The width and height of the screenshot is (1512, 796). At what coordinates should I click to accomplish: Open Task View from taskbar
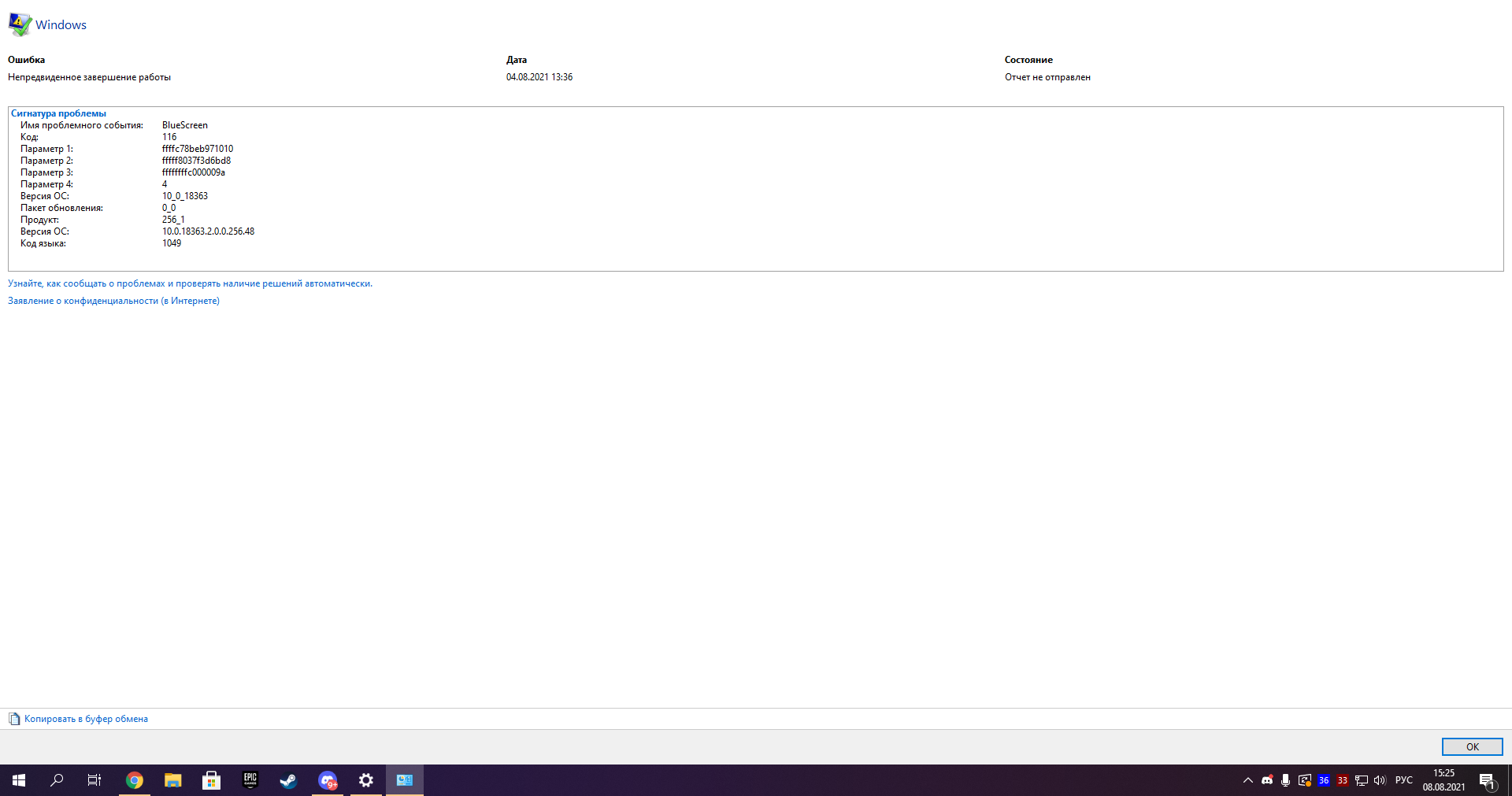pos(94,780)
